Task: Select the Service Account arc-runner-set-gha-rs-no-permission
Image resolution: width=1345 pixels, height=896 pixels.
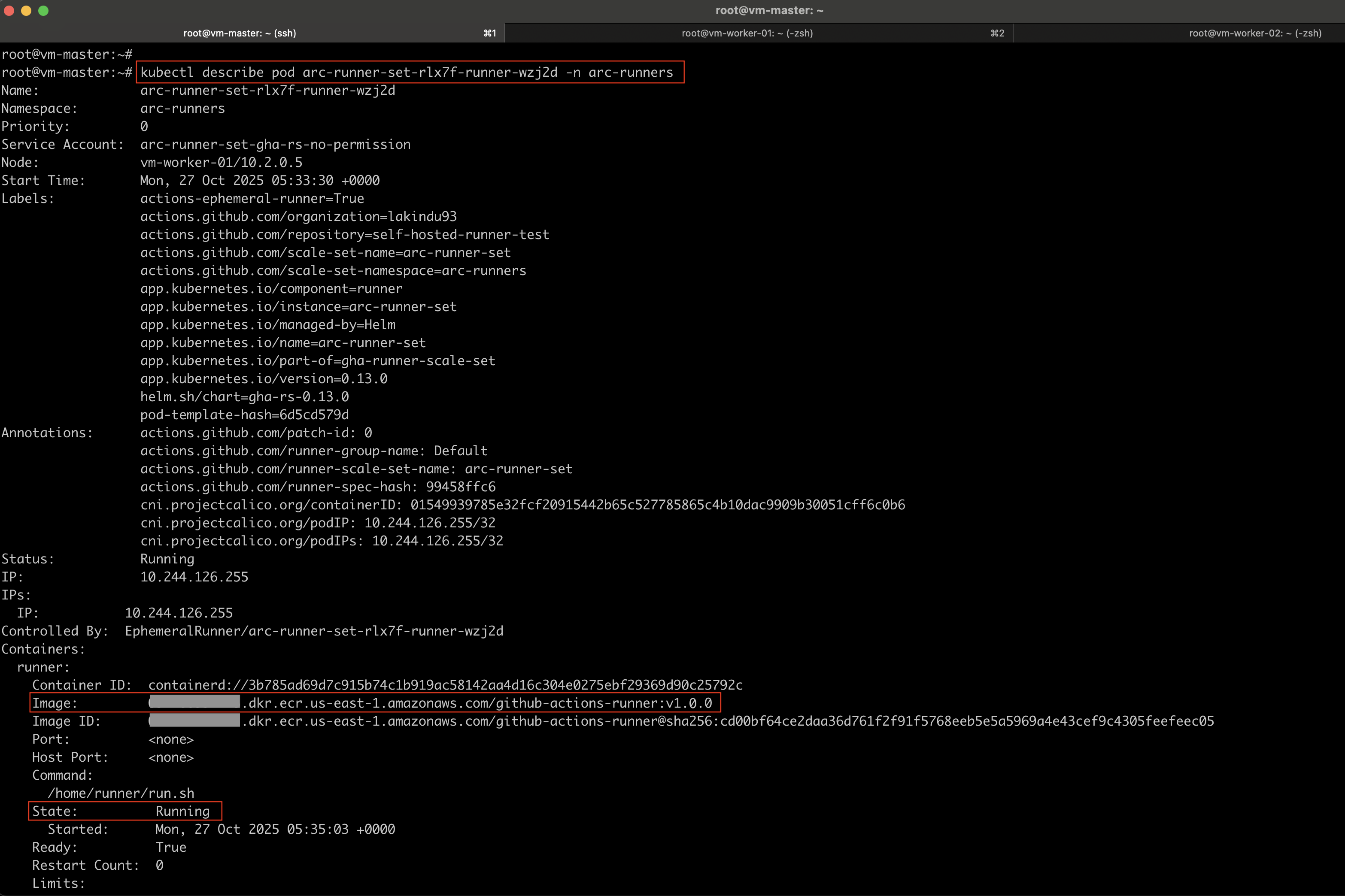Action: (276, 144)
